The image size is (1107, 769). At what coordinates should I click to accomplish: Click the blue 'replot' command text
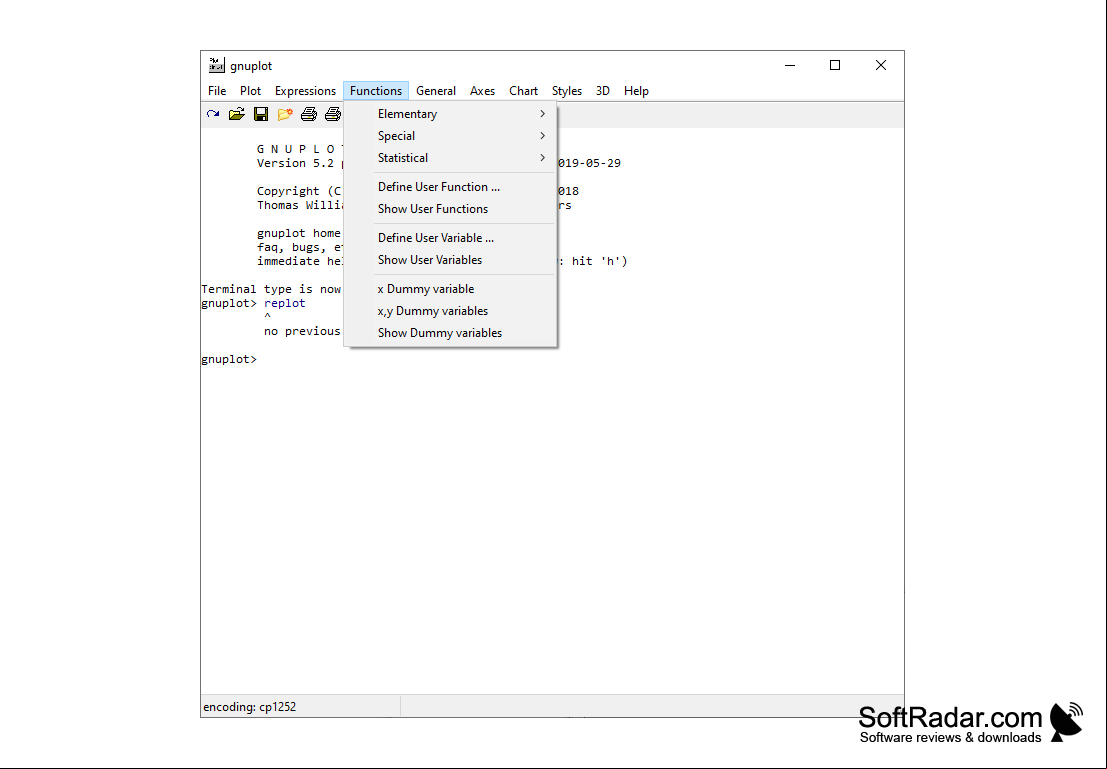tap(285, 303)
